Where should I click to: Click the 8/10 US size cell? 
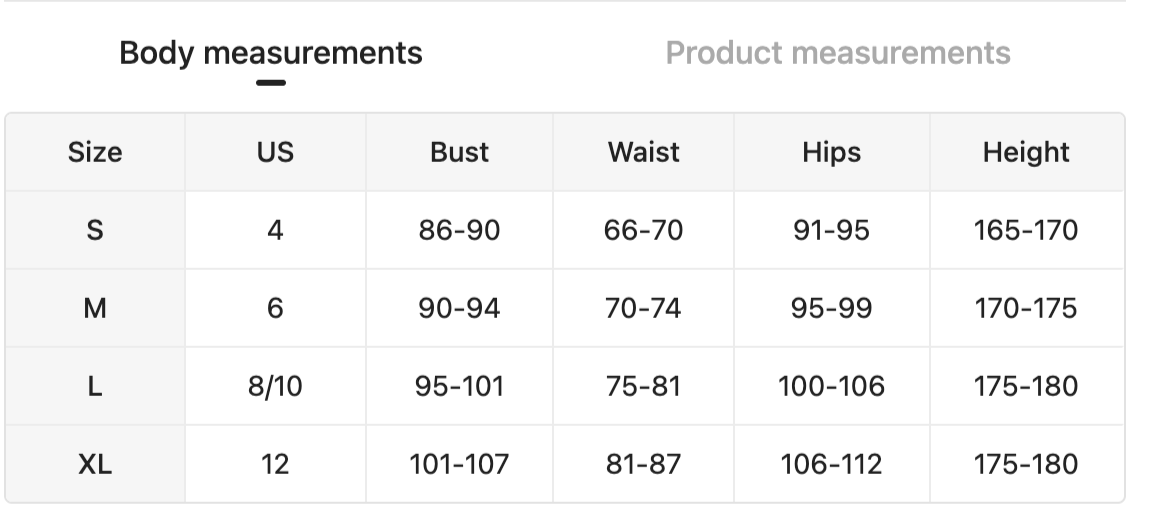(275, 386)
